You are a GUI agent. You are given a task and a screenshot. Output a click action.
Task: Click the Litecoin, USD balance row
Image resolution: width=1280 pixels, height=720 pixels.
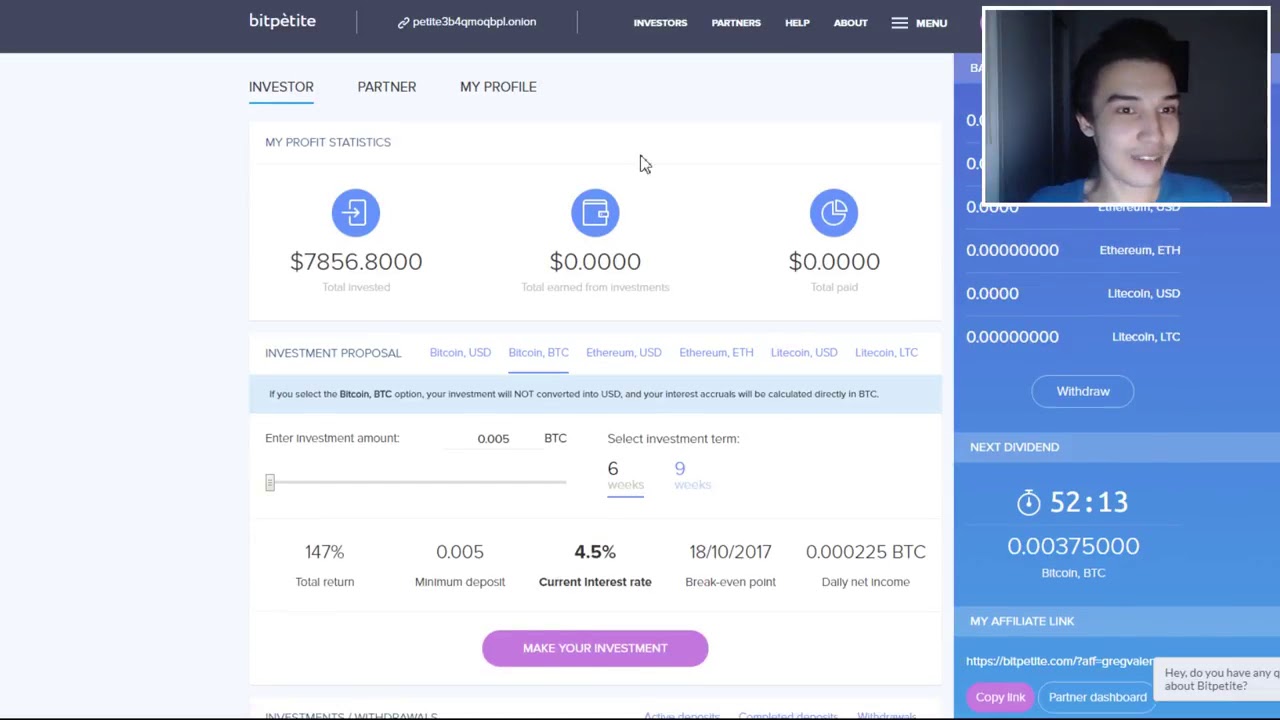pyautogui.click(x=1073, y=293)
